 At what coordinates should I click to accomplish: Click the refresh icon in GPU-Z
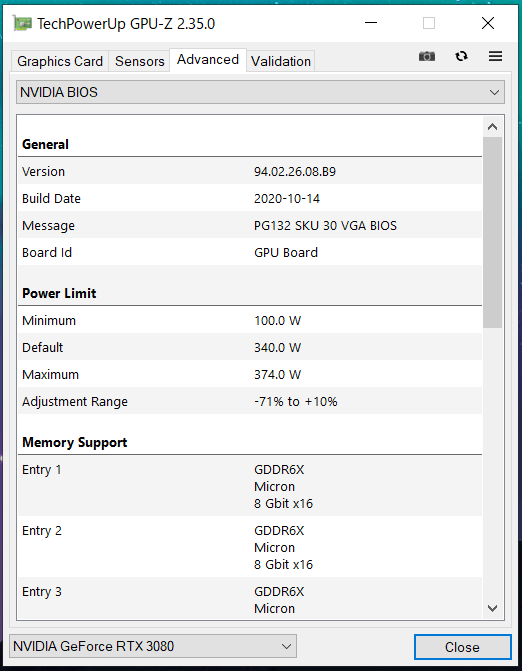(461, 56)
